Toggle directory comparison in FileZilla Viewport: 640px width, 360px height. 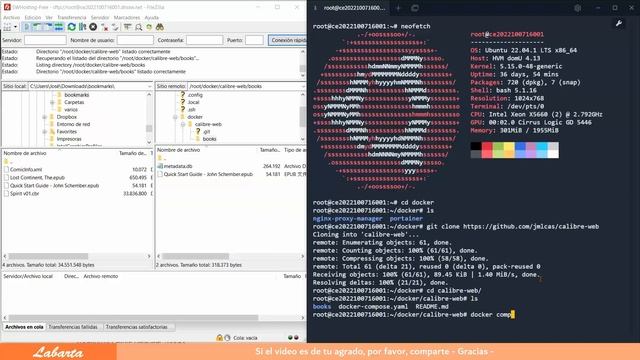tap(138, 27)
